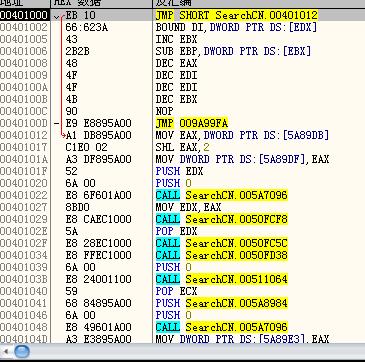Select the highlighted address 00401000

click(x=24, y=15)
